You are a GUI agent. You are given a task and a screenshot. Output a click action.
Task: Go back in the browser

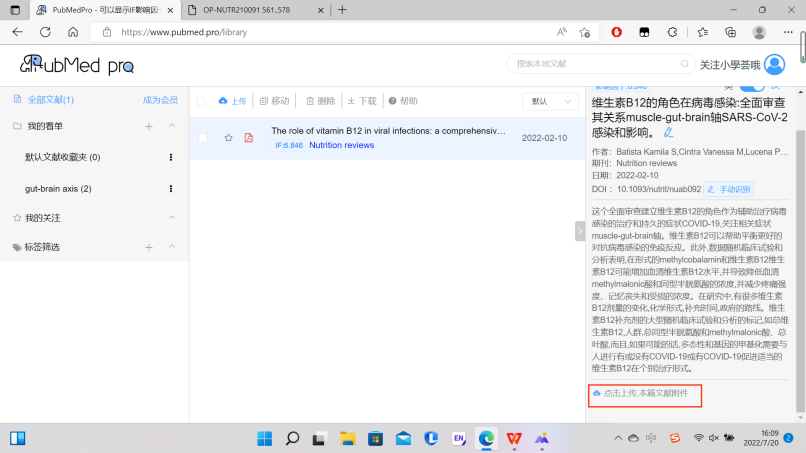pos(17,32)
